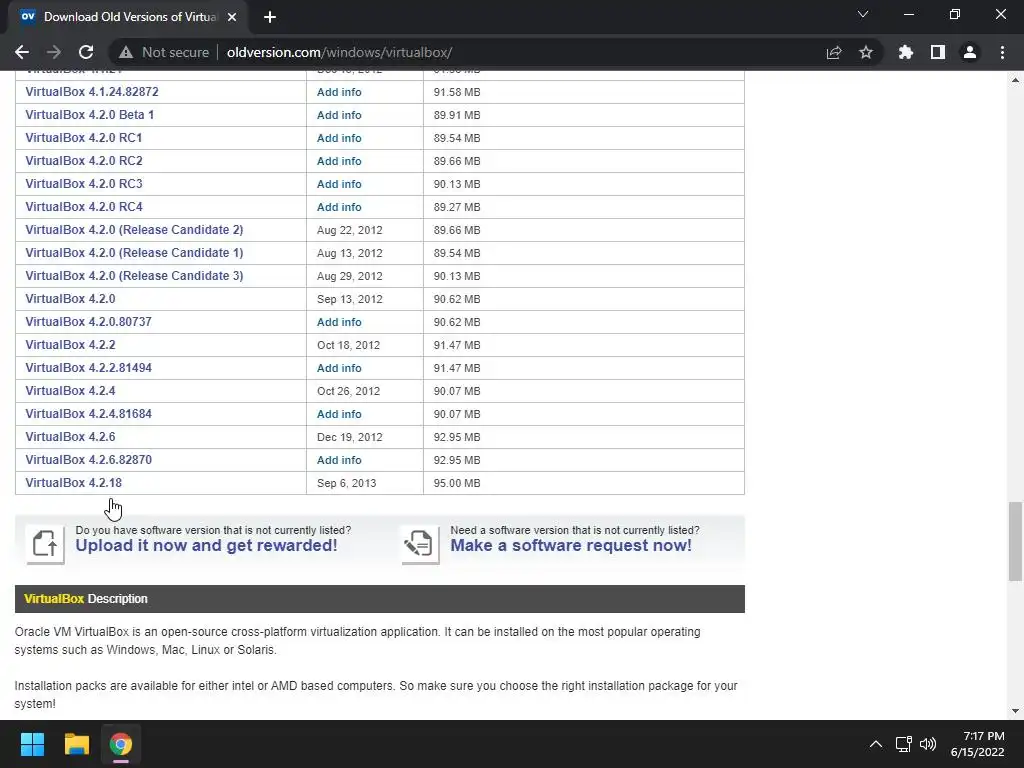This screenshot has height=768, width=1024.
Task: Click the page vertical scrollbar thumb
Action: point(1015,541)
